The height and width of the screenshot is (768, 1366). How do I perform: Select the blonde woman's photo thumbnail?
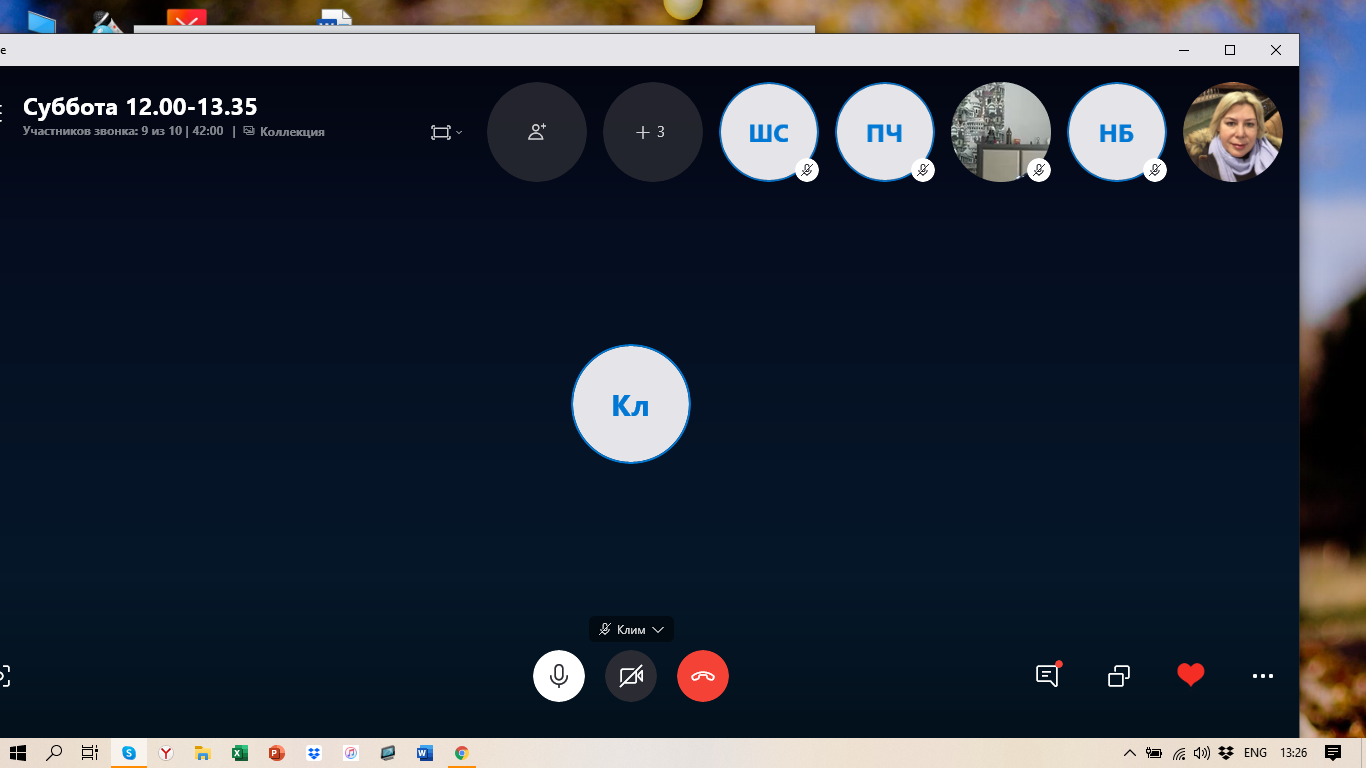coord(1232,132)
